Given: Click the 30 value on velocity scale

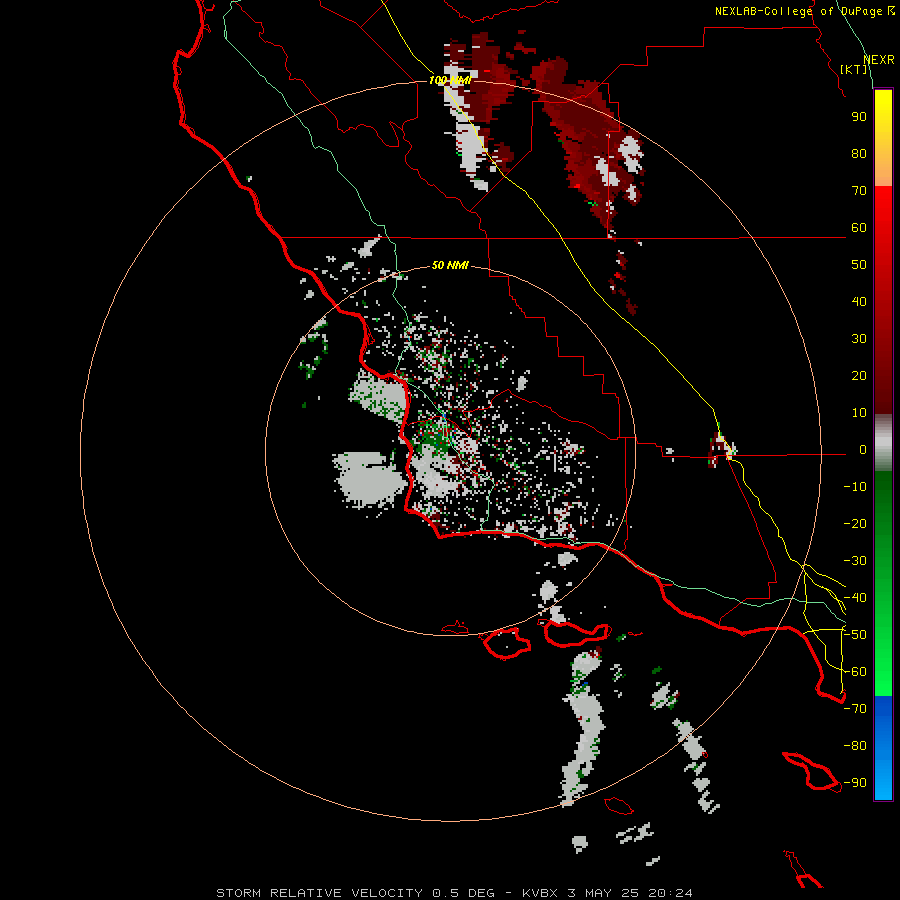Looking at the screenshot, I should click(x=859, y=339).
